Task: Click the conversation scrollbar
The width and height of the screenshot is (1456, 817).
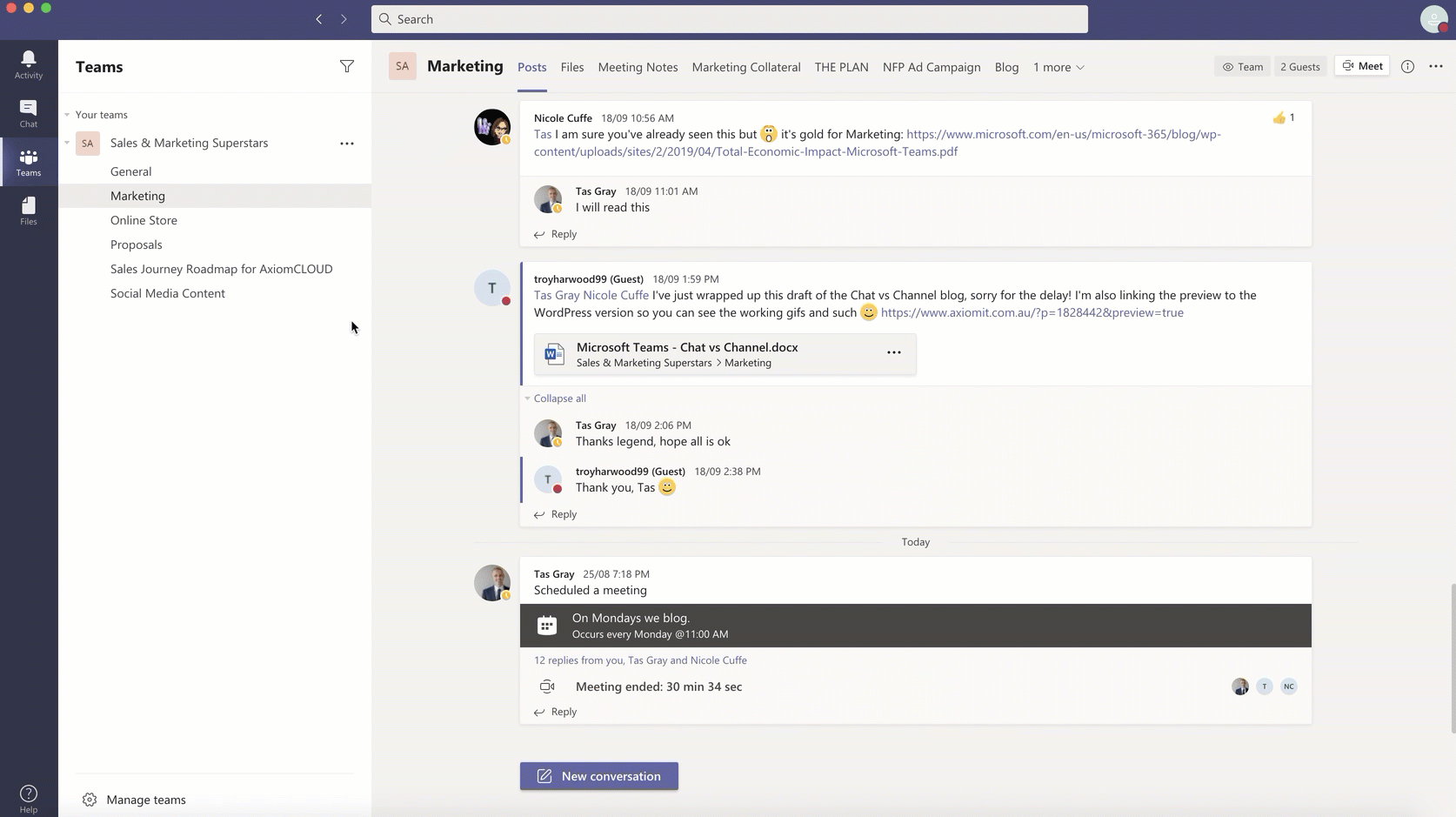Action: point(1452,657)
